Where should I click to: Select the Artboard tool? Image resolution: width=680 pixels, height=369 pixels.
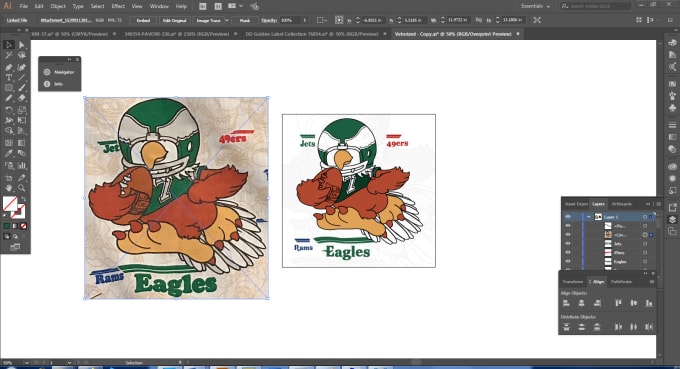(8, 177)
